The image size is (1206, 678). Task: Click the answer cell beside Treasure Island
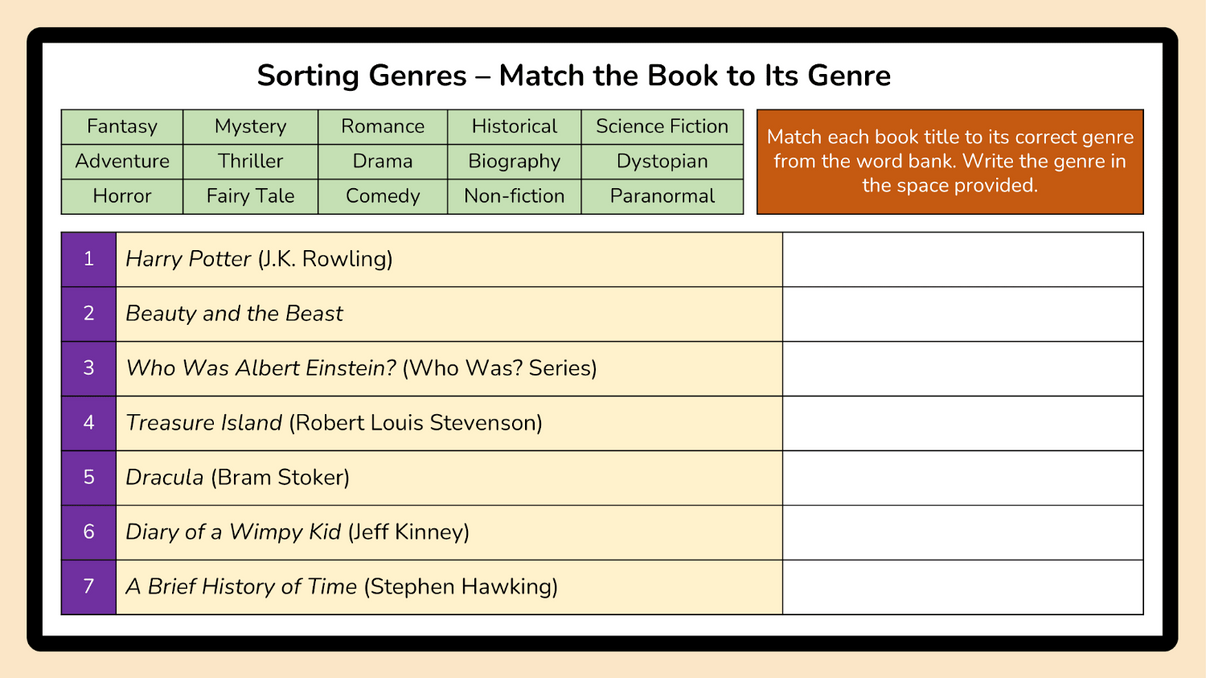(x=962, y=423)
